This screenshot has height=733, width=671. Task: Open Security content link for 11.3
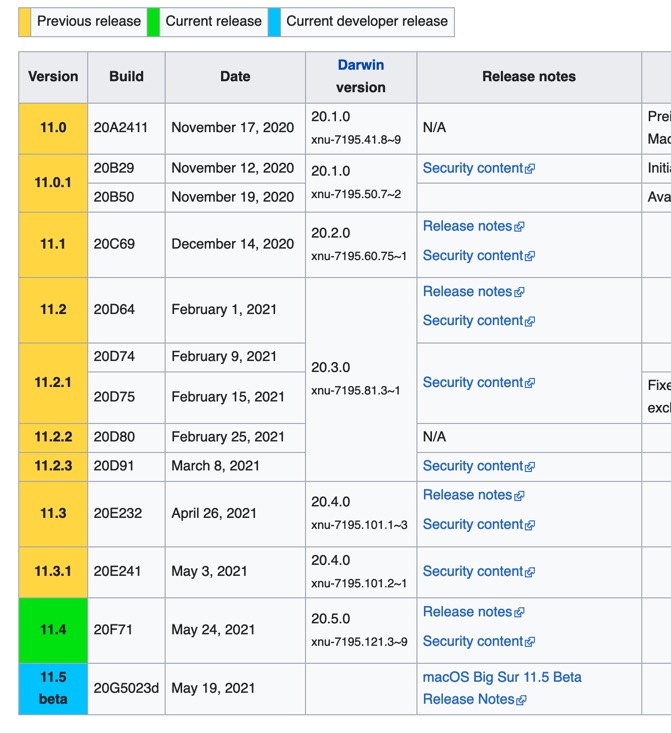[x=478, y=525]
